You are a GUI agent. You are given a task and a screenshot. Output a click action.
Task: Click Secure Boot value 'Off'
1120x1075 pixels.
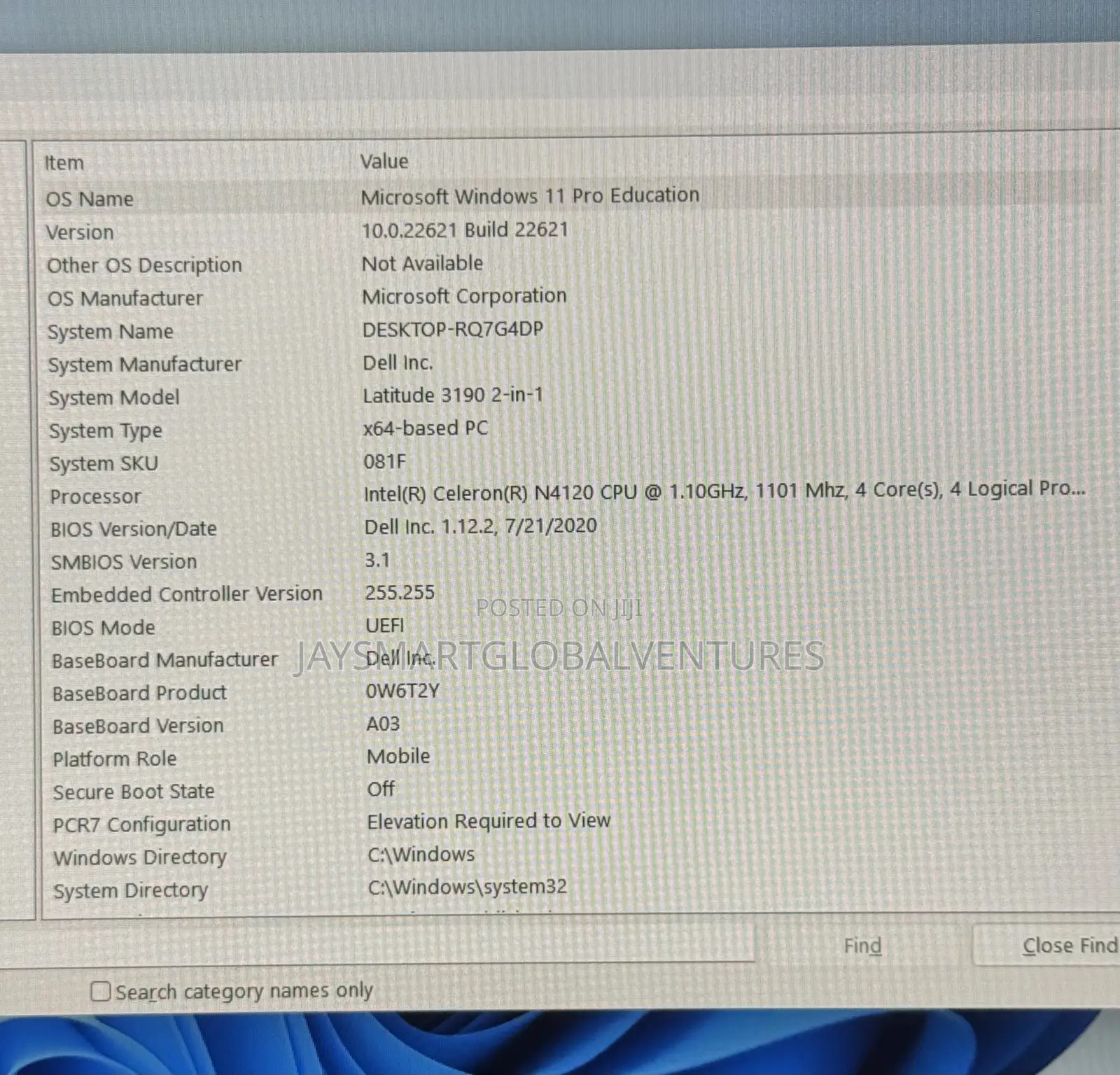pos(381,789)
